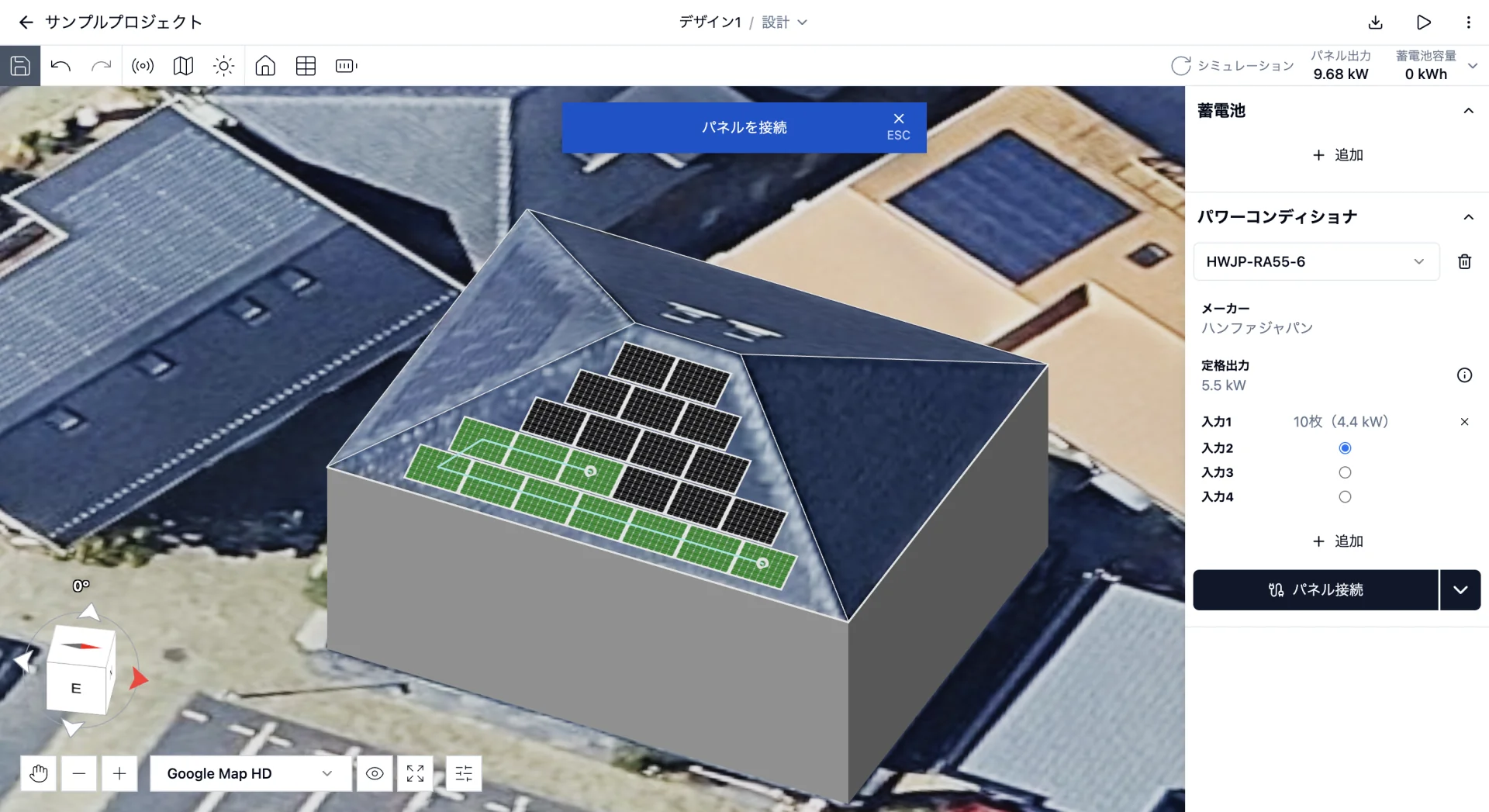Image resolution: width=1489 pixels, height=812 pixels.
Task: Click 追加 under パワーコンディショナ
Action: click(x=1338, y=541)
